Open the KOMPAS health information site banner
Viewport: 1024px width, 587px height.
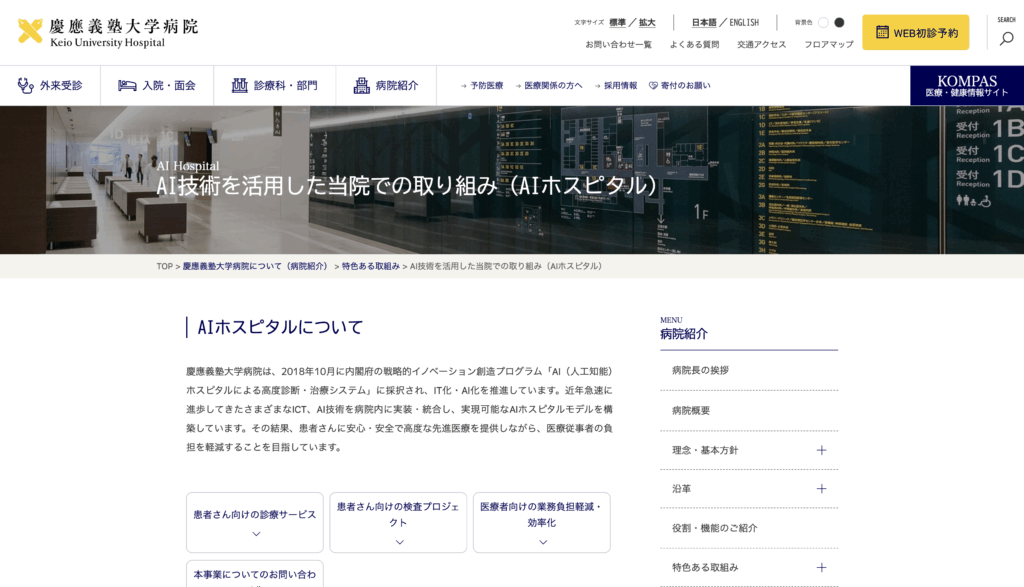point(966,86)
